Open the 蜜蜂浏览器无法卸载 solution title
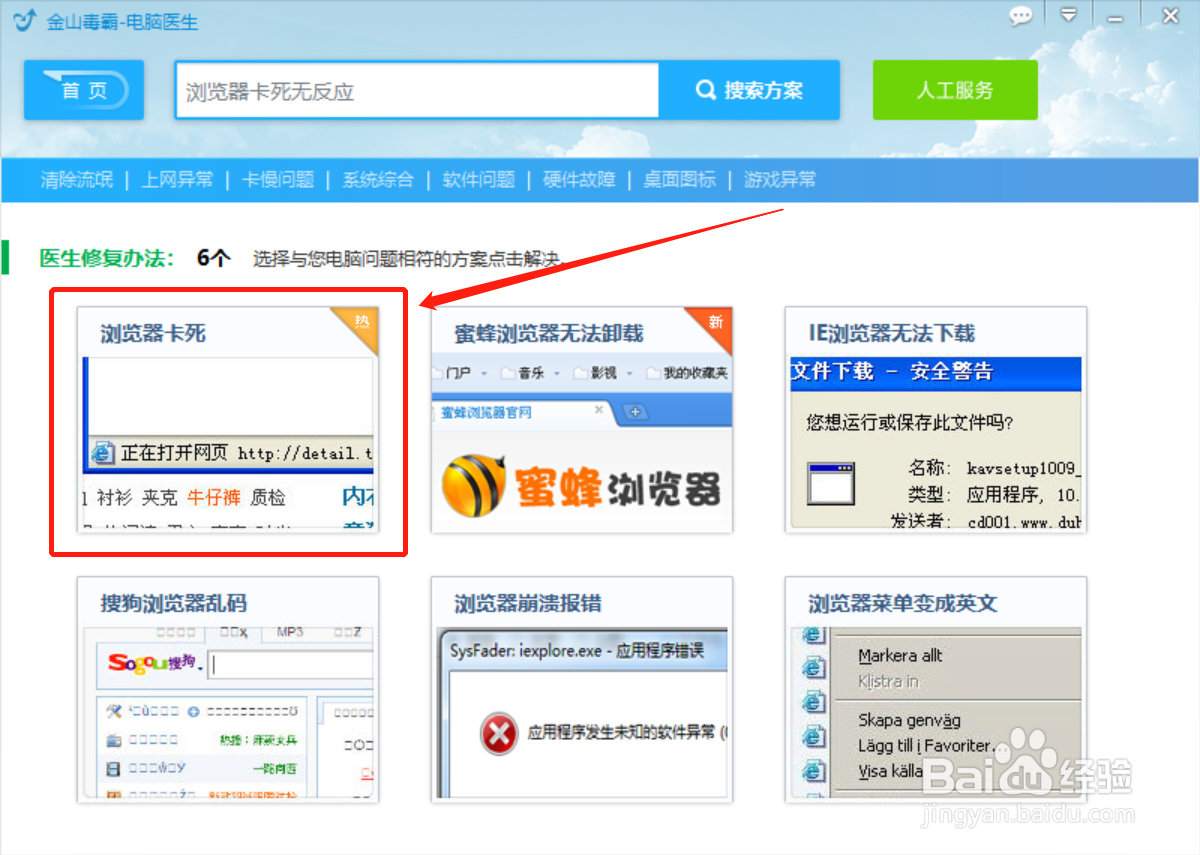1200x855 pixels. tap(549, 333)
